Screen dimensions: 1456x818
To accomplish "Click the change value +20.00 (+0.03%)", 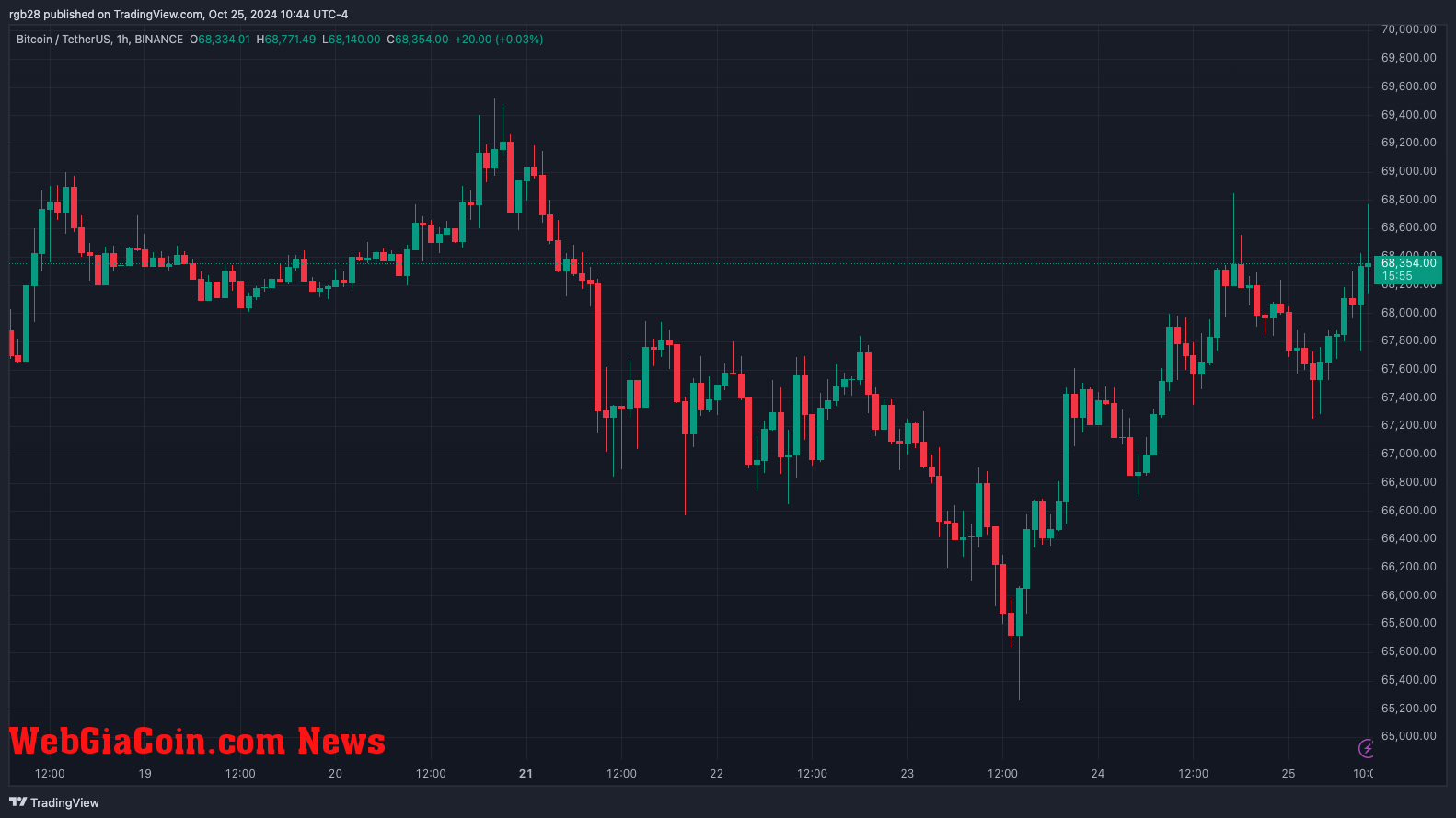I will [499, 40].
